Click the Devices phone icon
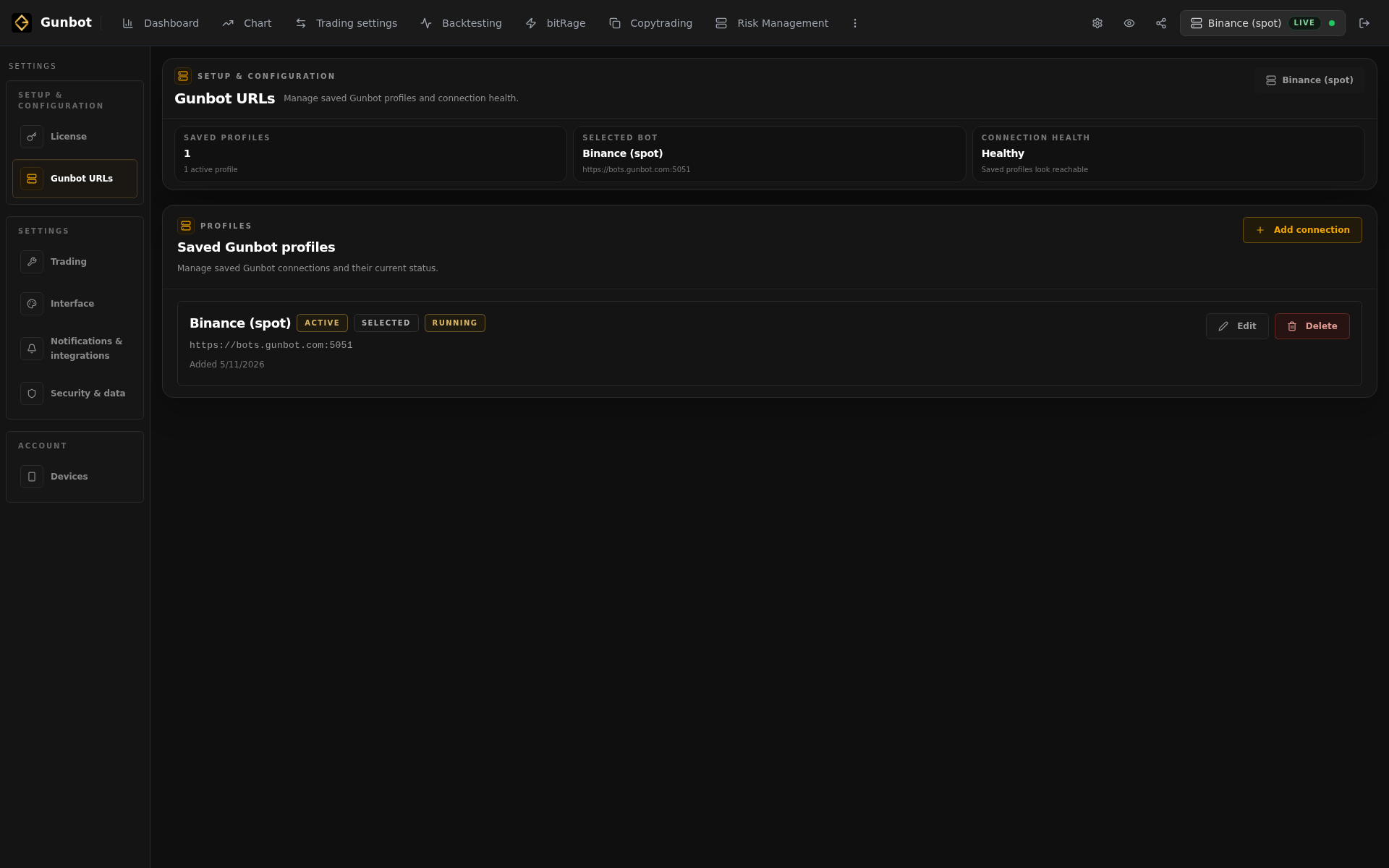 click(x=32, y=477)
